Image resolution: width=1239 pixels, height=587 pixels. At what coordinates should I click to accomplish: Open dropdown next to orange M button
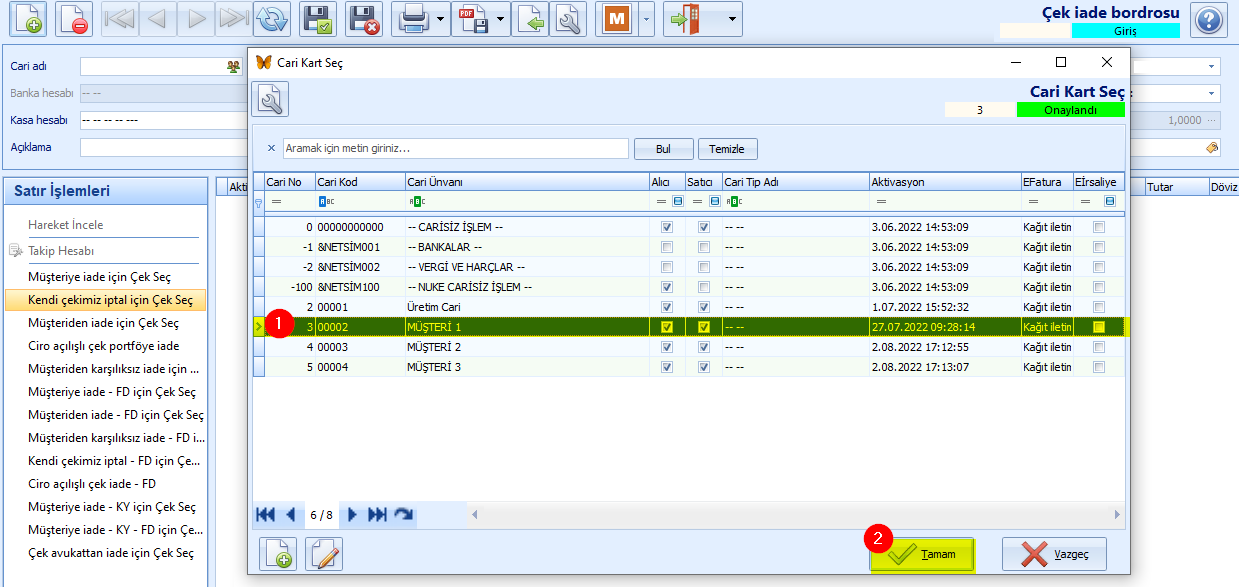[x=646, y=19]
